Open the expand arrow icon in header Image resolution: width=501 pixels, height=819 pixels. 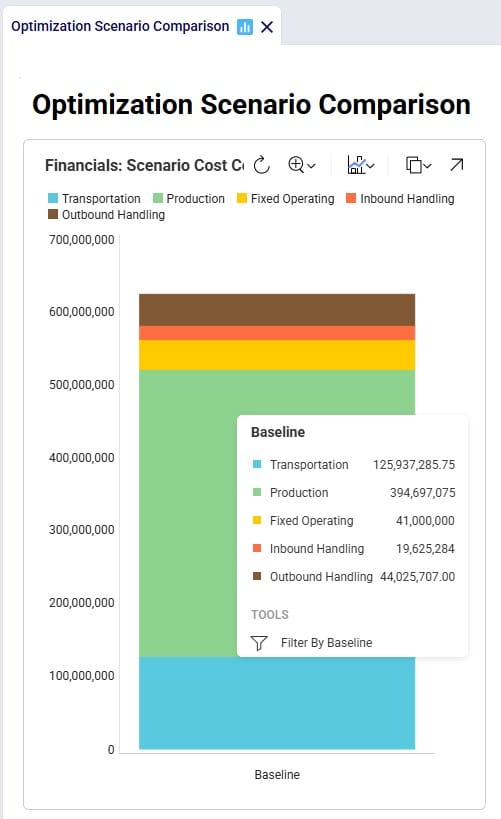(457, 165)
